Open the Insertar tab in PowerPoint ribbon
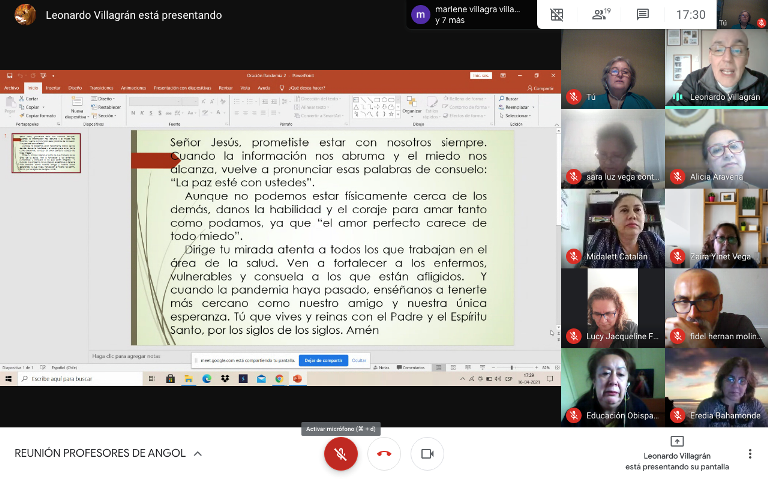The width and height of the screenshot is (768, 480). pos(52,88)
